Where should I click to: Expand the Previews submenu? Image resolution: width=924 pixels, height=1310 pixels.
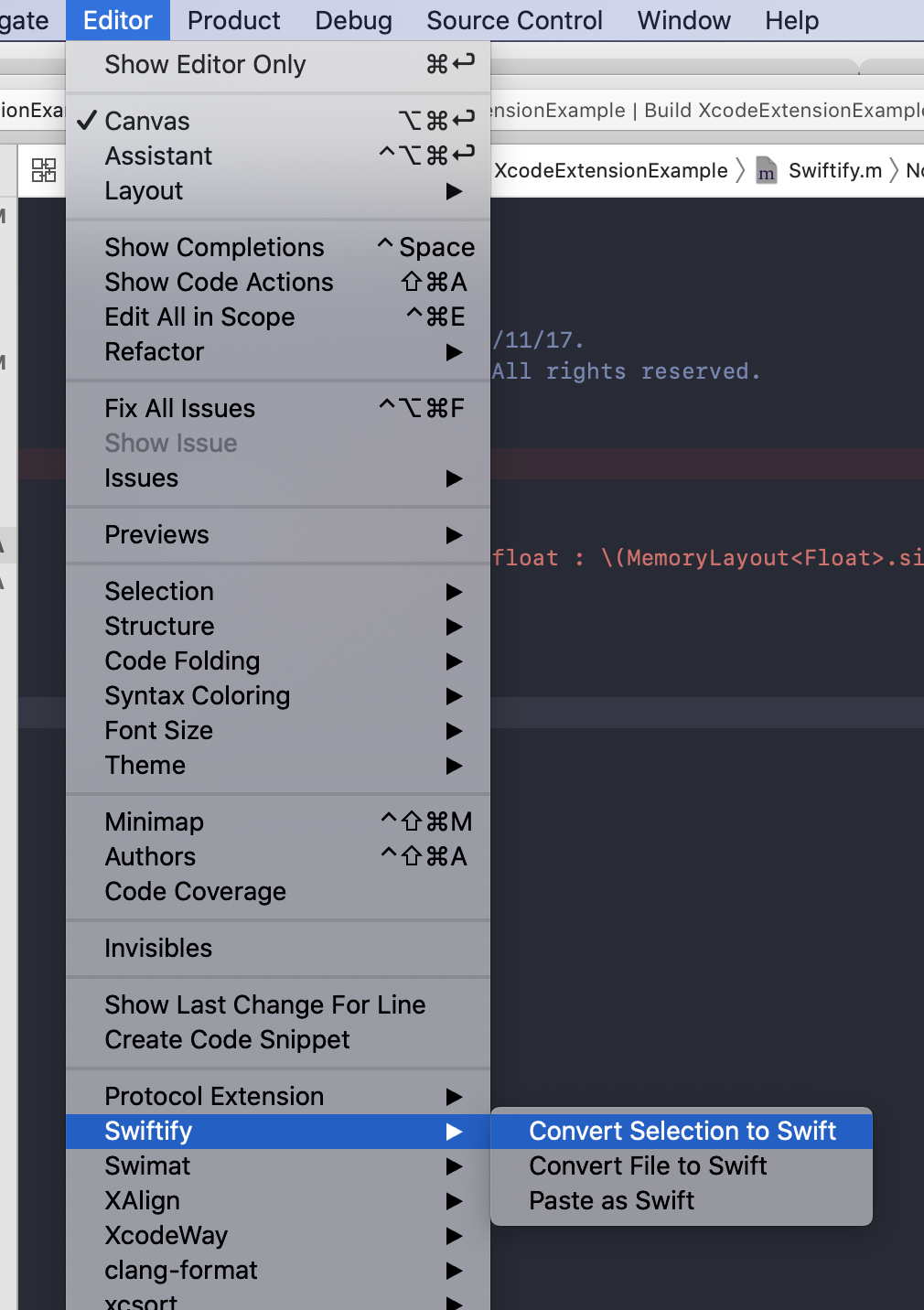(278, 534)
